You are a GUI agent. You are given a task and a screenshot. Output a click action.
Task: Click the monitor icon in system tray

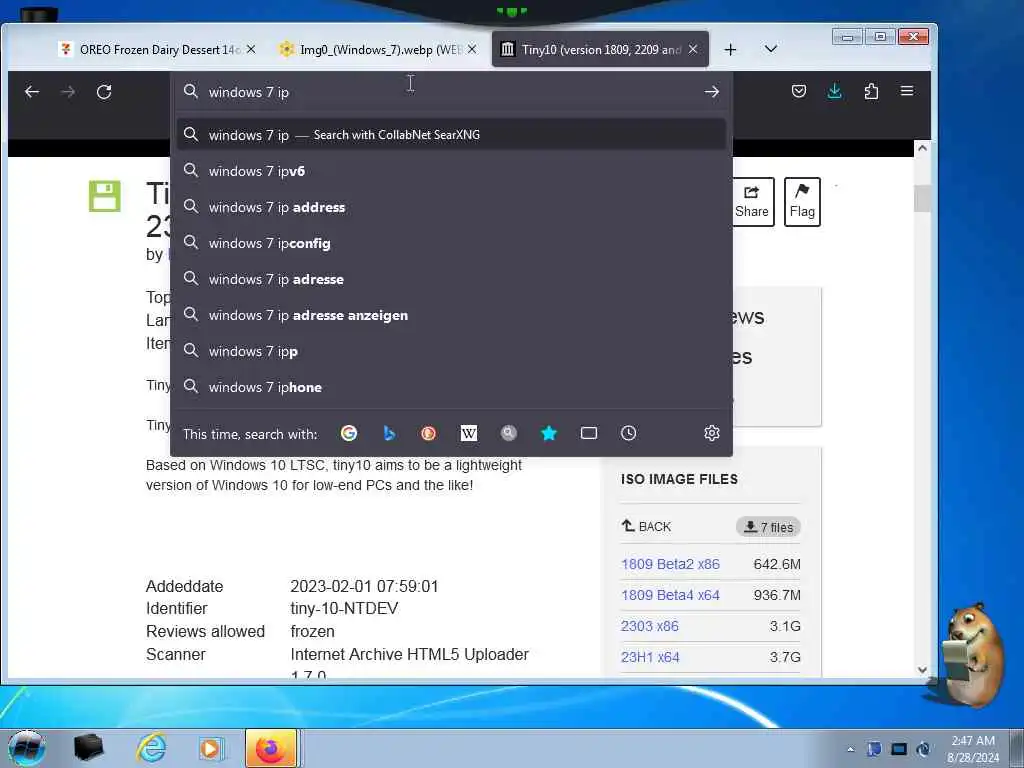(899, 749)
